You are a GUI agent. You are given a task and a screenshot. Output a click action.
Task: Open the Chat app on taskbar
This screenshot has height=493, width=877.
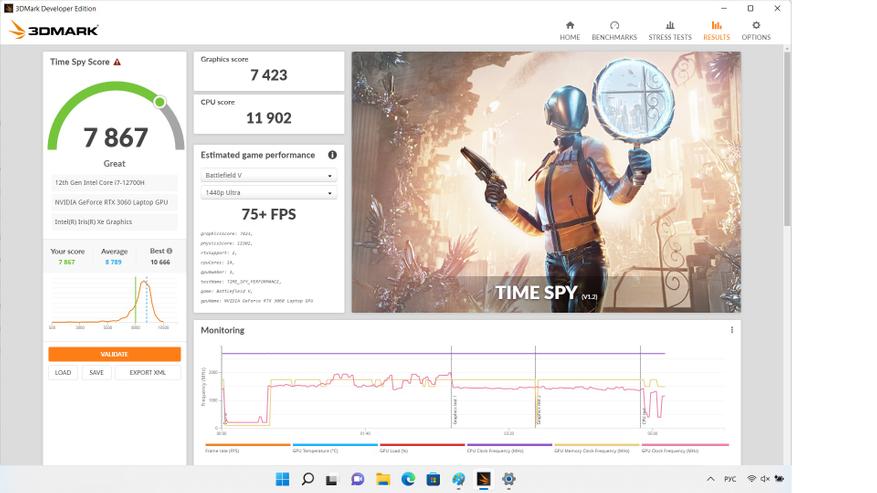point(357,479)
